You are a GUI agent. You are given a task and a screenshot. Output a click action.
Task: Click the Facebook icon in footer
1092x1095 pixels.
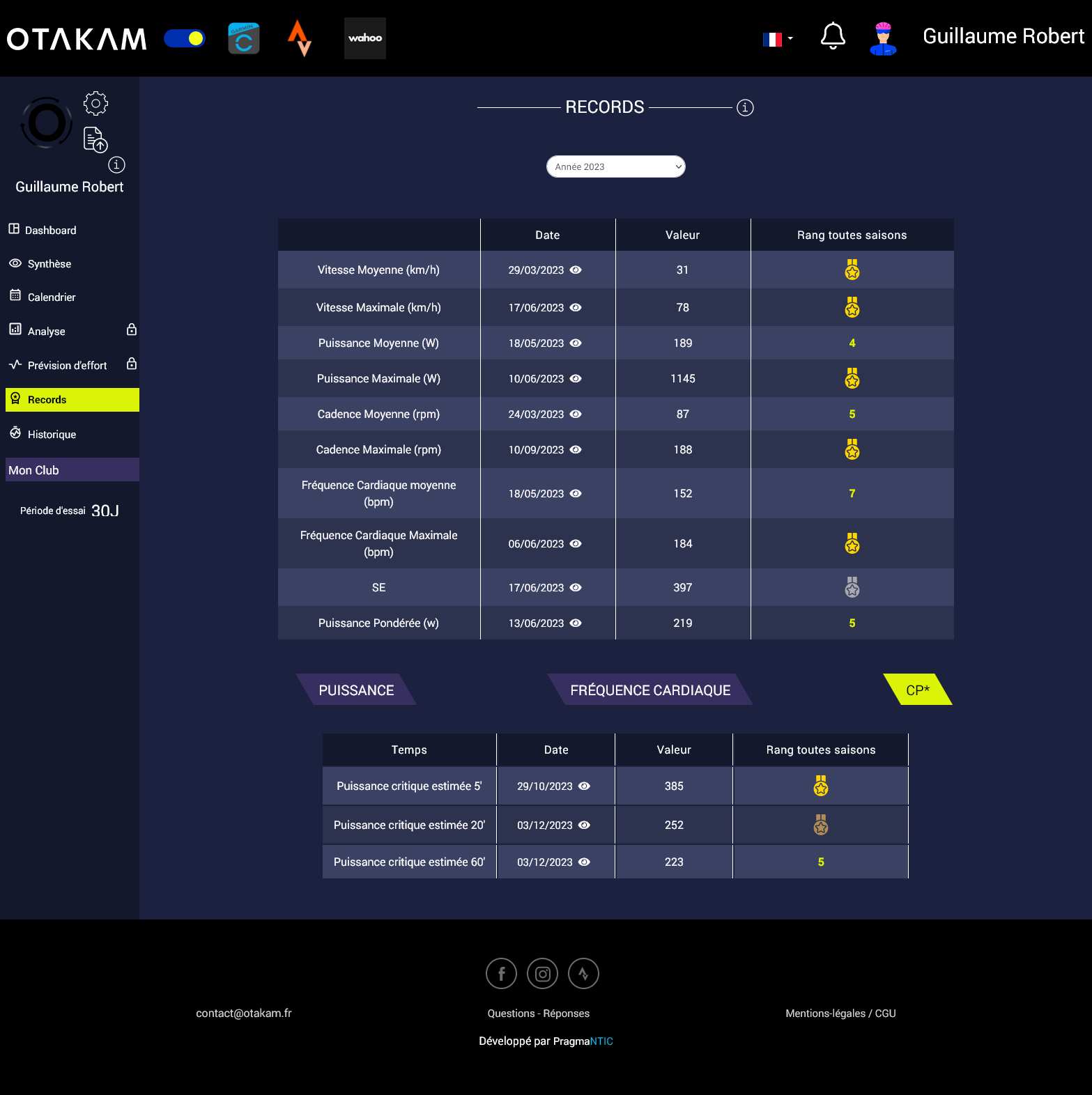[x=501, y=973]
